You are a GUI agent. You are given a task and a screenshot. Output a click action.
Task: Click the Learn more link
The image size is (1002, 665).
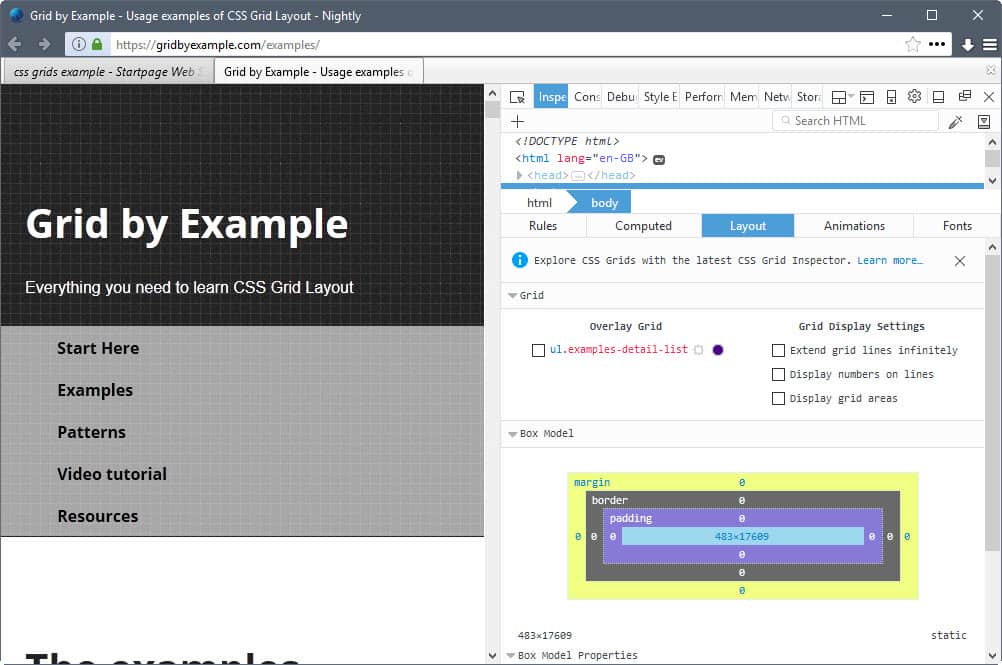[890, 260]
